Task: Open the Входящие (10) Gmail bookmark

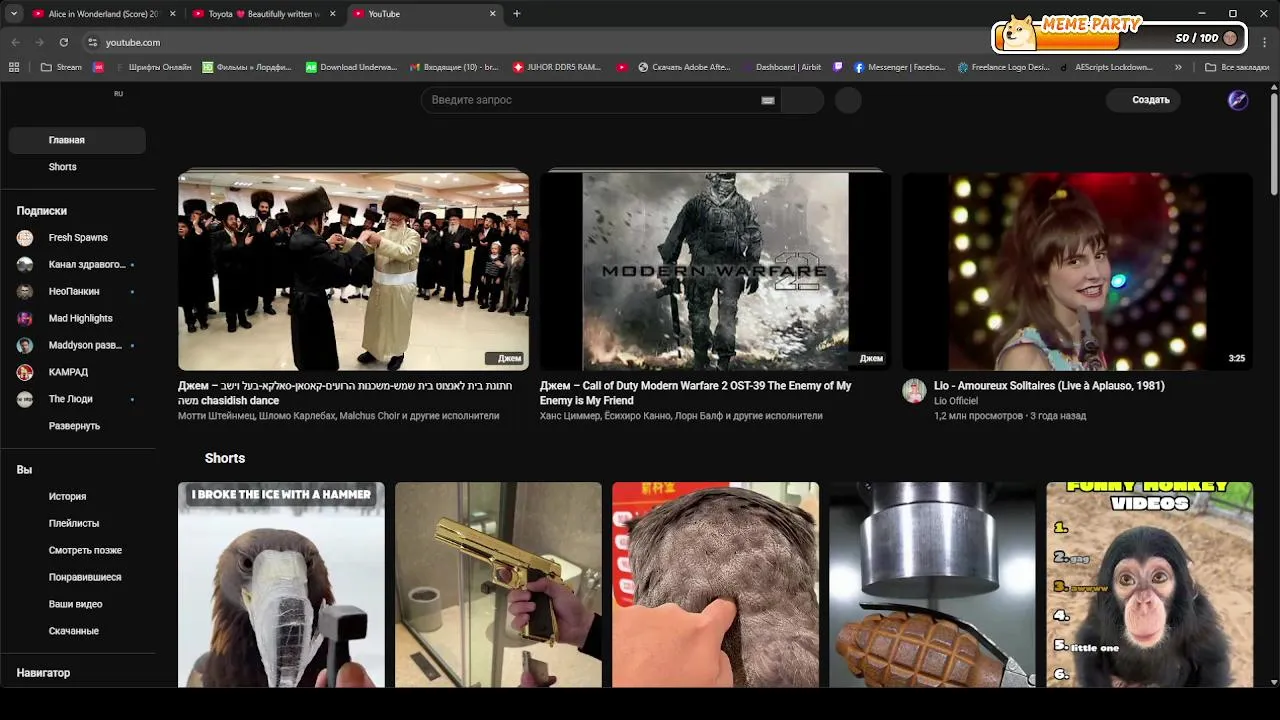Action: 454,67
